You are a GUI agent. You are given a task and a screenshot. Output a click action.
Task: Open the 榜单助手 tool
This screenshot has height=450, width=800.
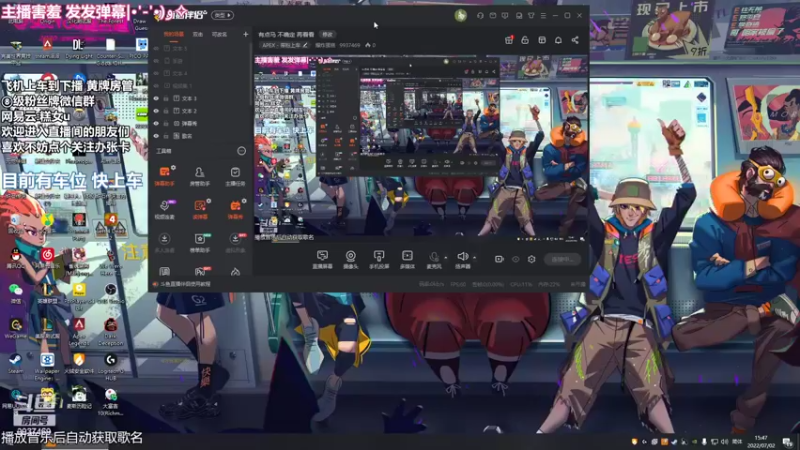coord(199,242)
